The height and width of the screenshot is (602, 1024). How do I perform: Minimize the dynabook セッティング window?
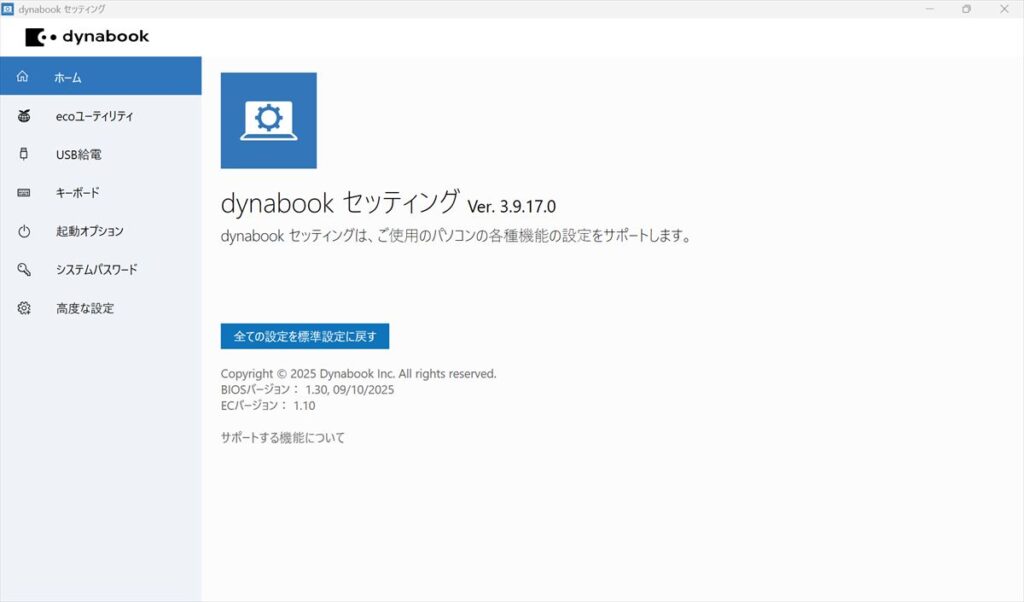click(929, 9)
